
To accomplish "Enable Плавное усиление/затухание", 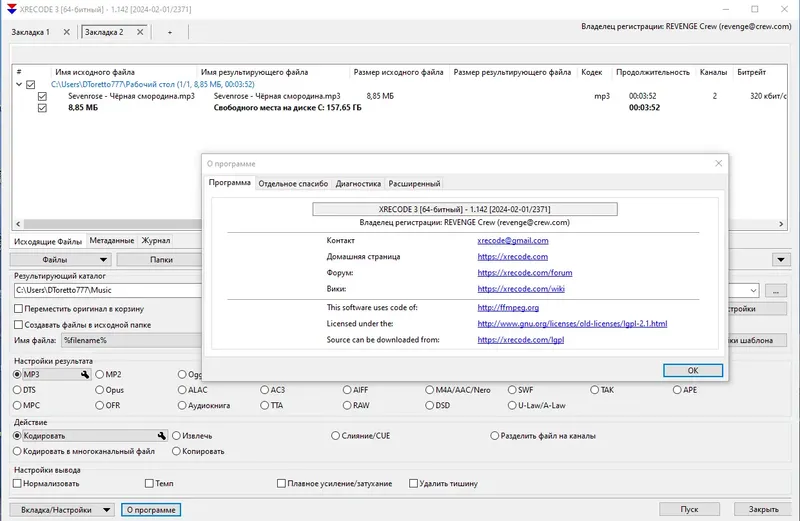I will pyautogui.click(x=281, y=483).
